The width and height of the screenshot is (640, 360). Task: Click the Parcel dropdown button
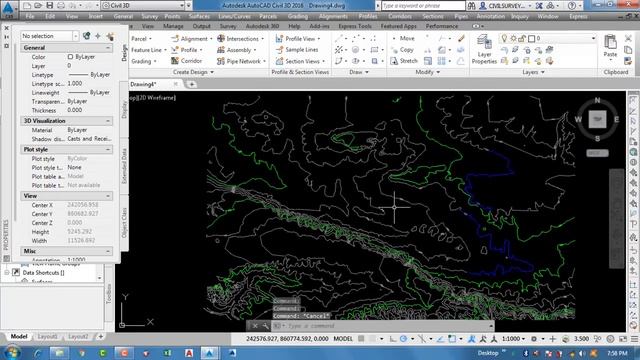tap(142, 38)
